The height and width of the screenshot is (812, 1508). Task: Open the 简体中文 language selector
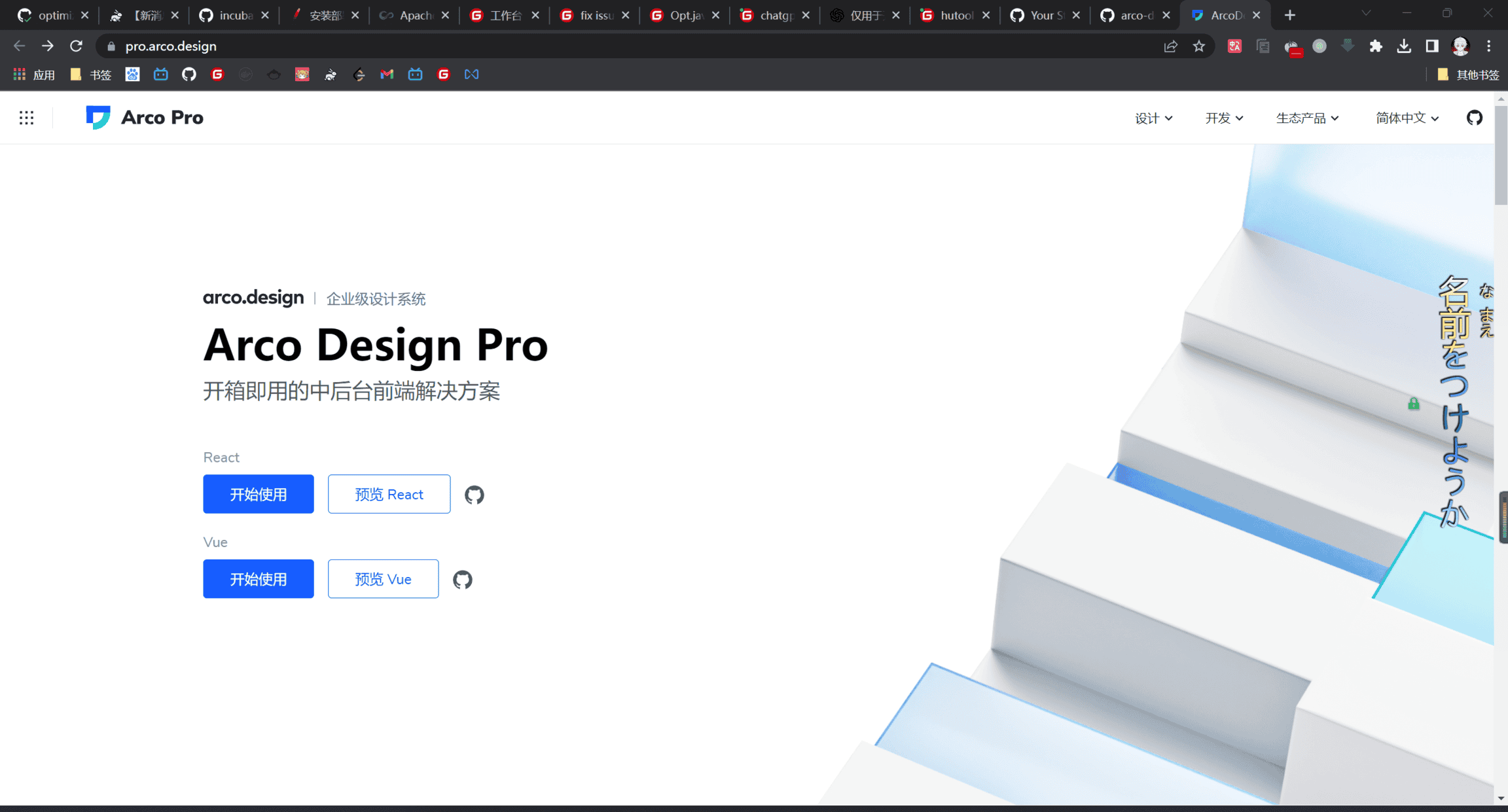pyautogui.click(x=1407, y=118)
